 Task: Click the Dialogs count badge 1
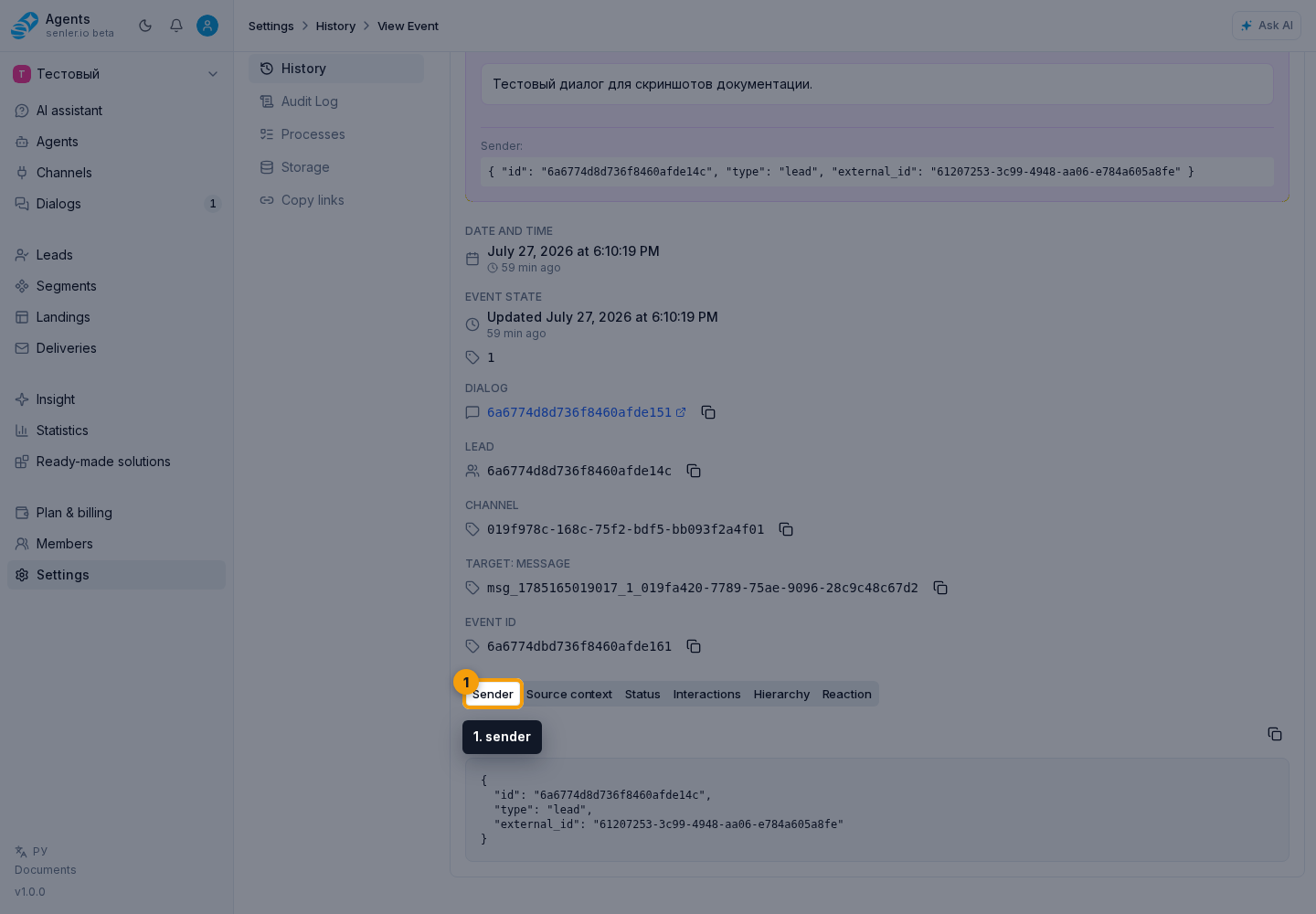(213, 204)
